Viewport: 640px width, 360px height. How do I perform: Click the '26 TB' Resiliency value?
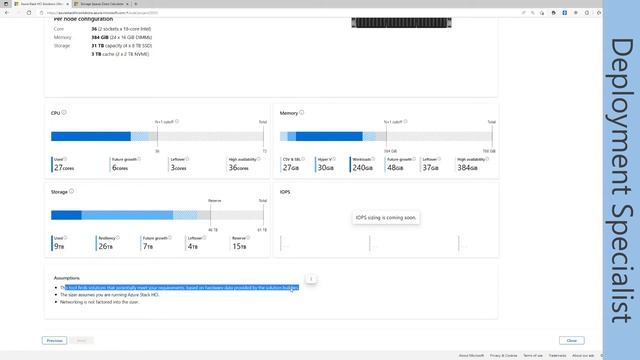(x=105, y=247)
